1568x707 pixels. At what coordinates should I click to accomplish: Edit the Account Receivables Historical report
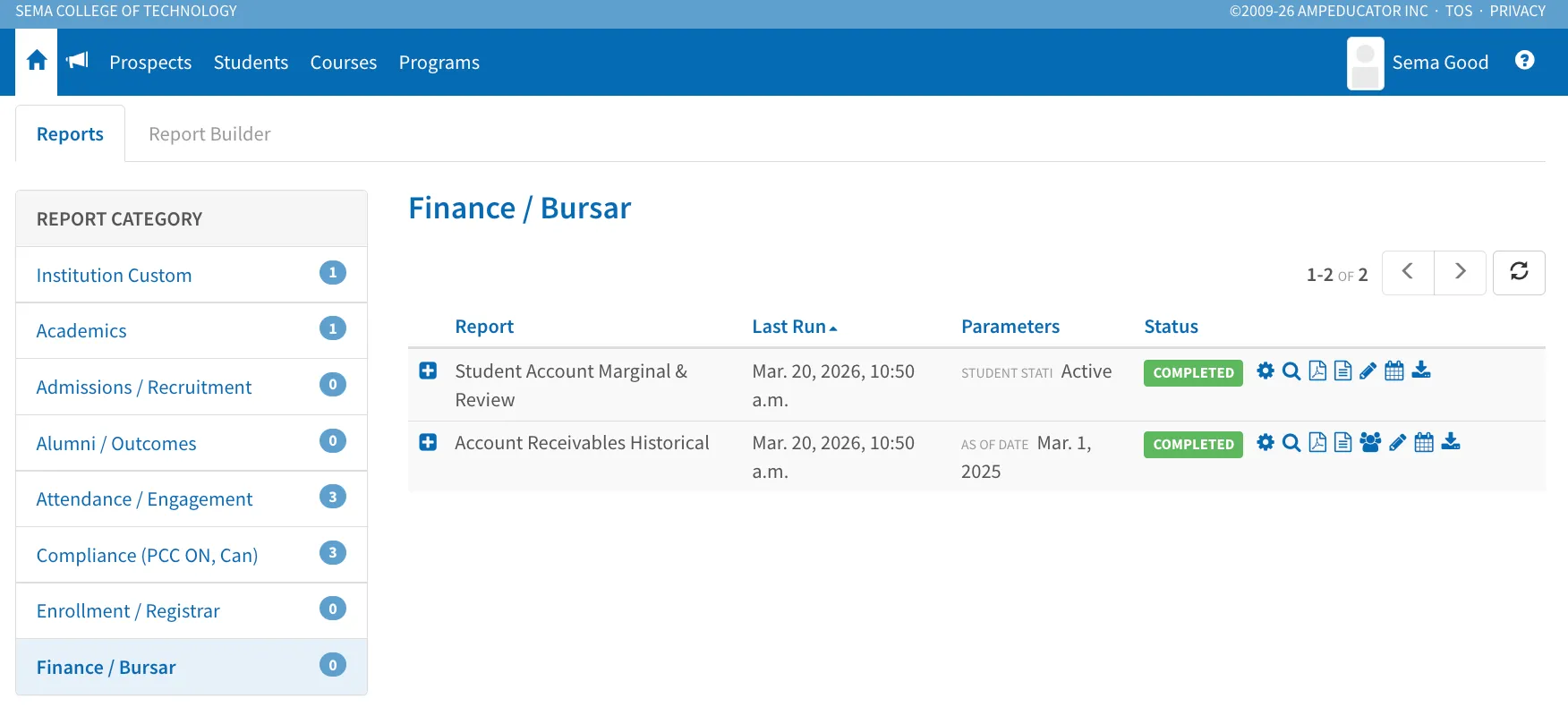point(1398,442)
